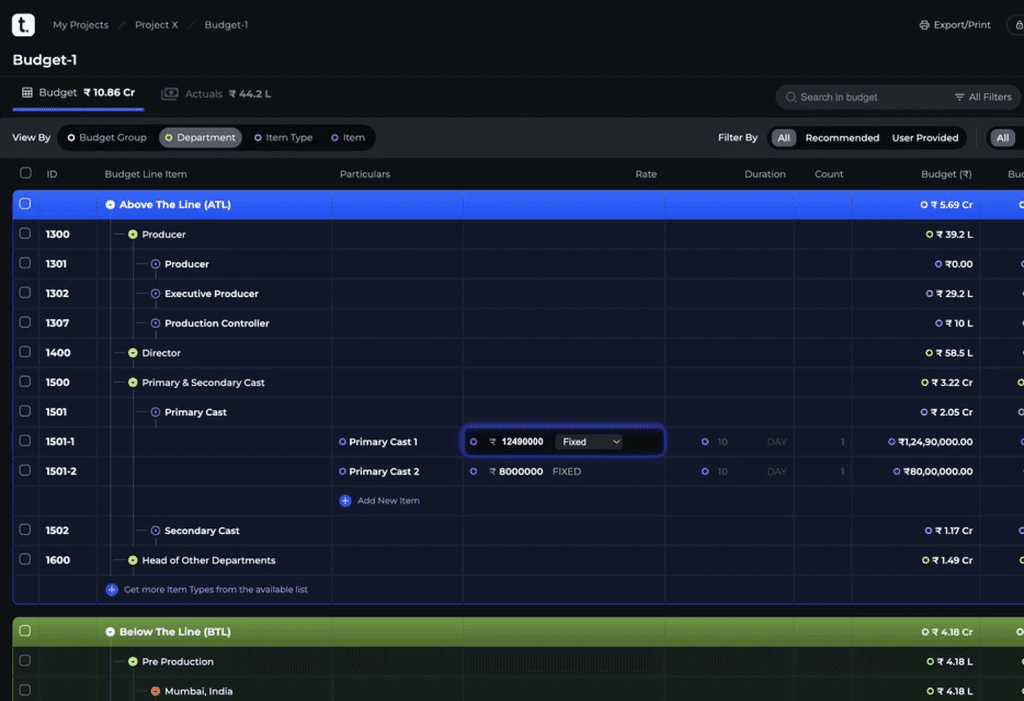This screenshot has width=1024, height=701.
Task: Switch to the Actuals tab
Action: coord(216,93)
